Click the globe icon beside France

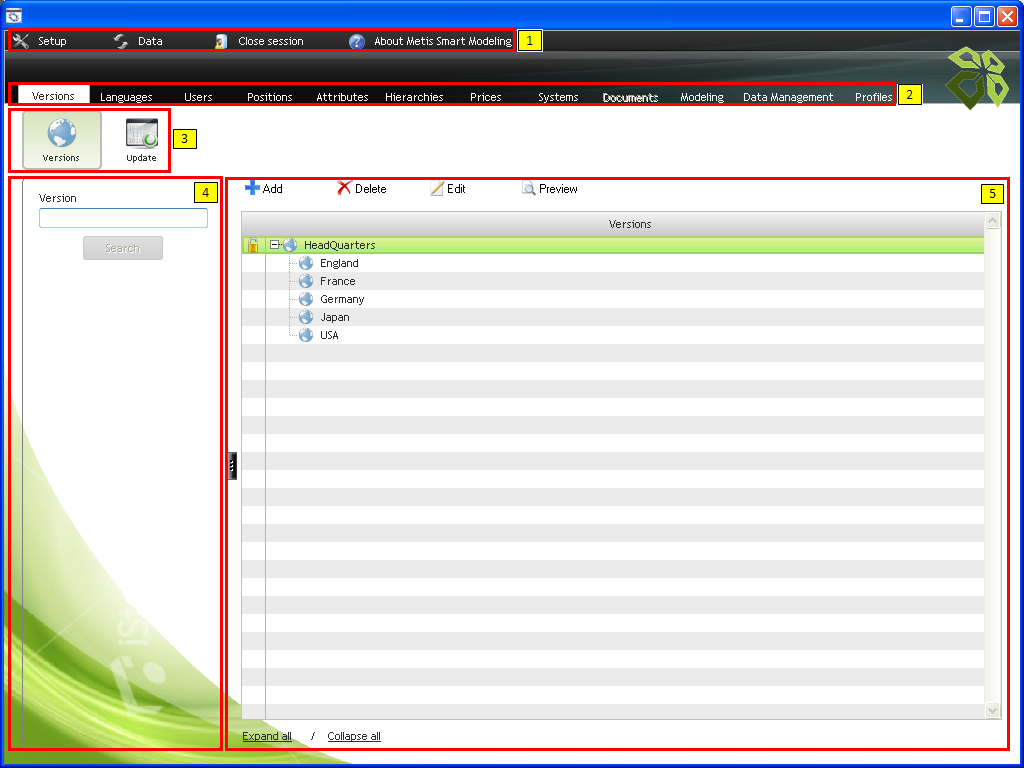pyautogui.click(x=306, y=281)
